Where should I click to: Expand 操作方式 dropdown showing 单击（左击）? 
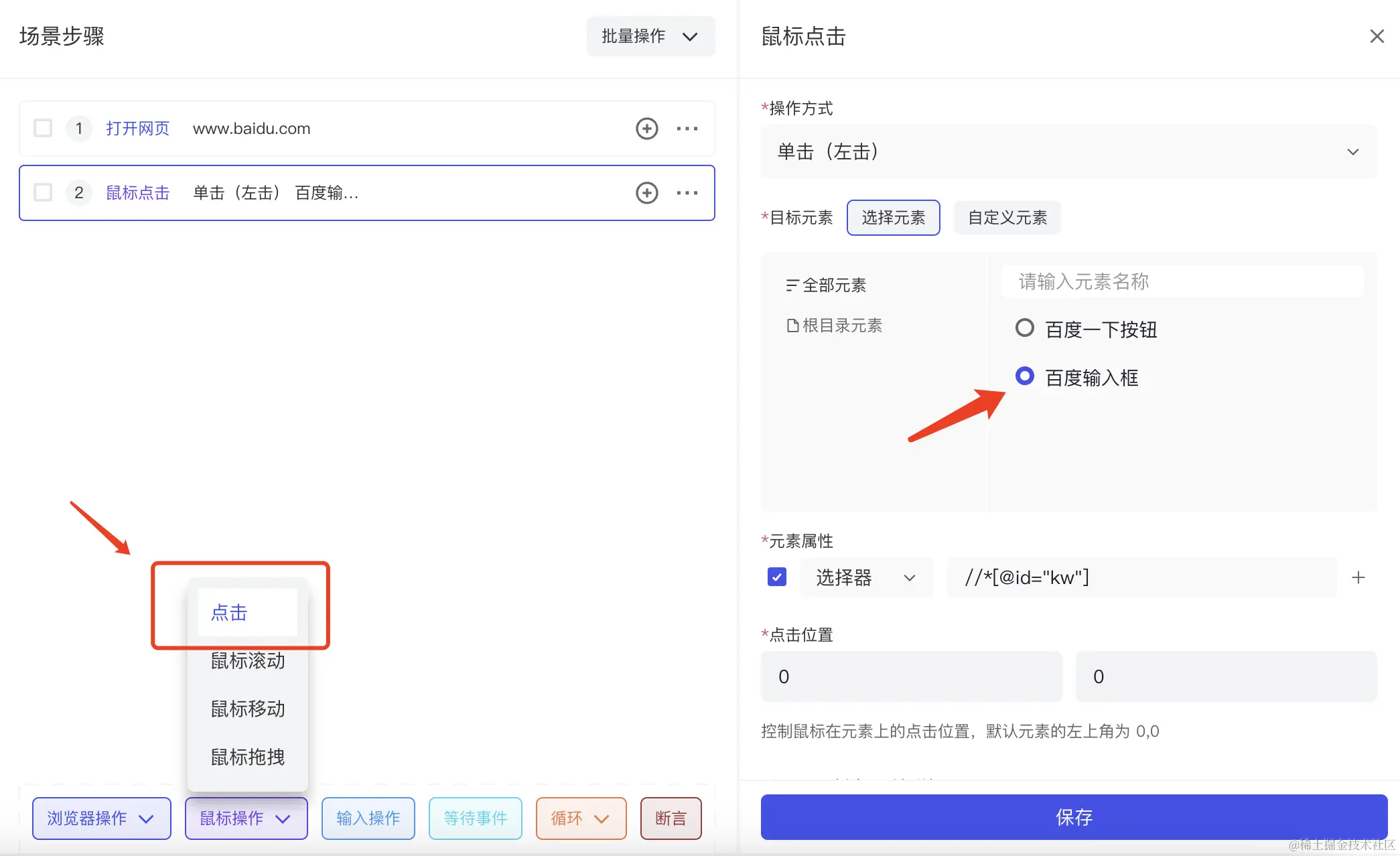point(1068,152)
